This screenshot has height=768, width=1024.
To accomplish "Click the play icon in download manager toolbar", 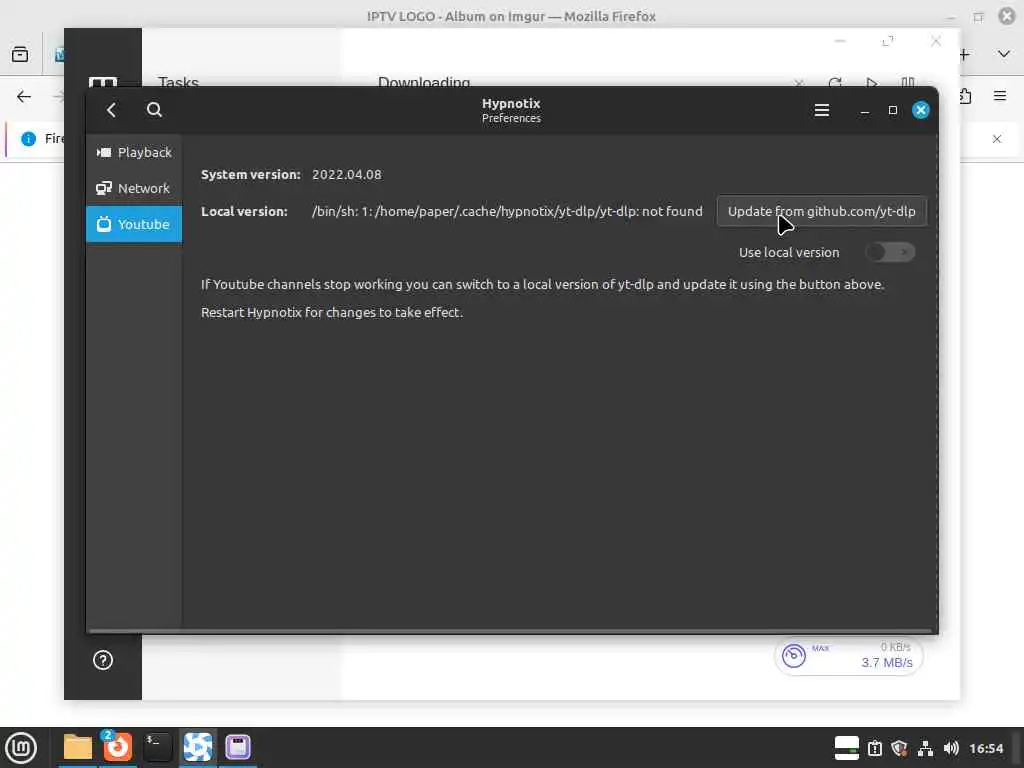I will coord(871,82).
